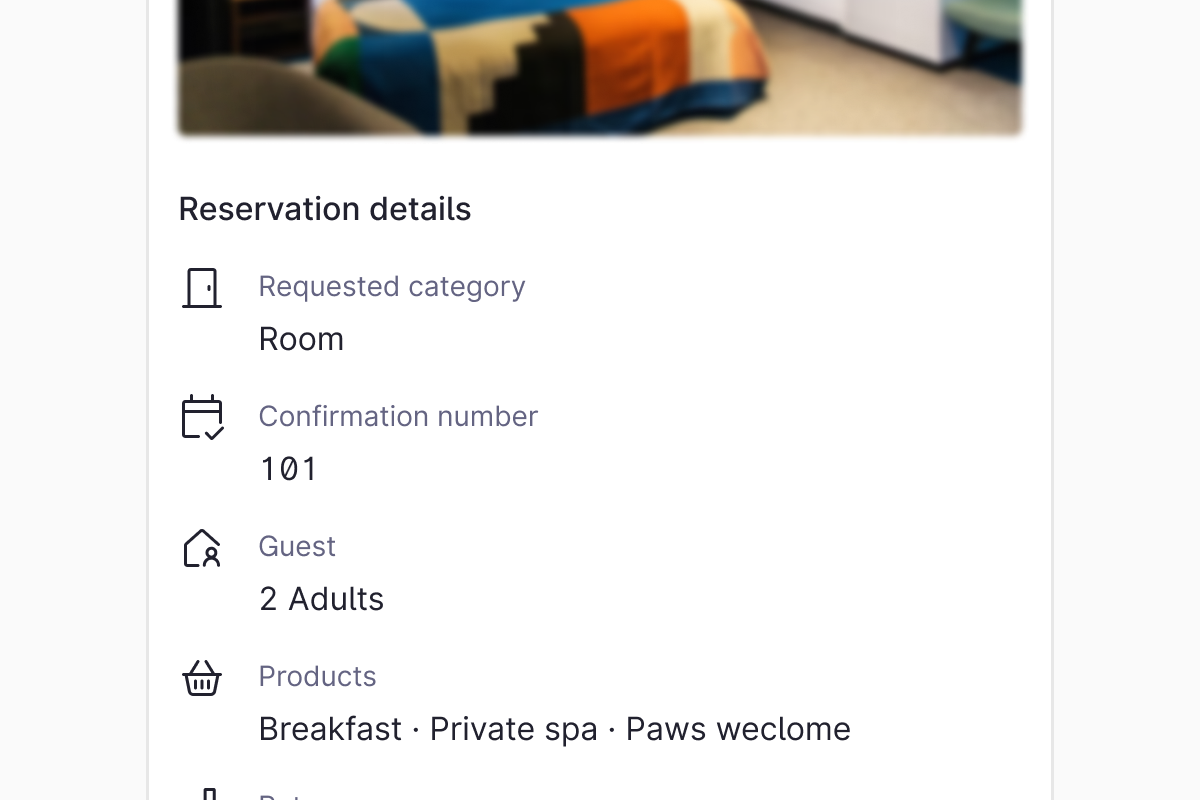This screenshot has width=1200, height=800.
Task: Click the Breakfast product
Action: coord(330,729)
